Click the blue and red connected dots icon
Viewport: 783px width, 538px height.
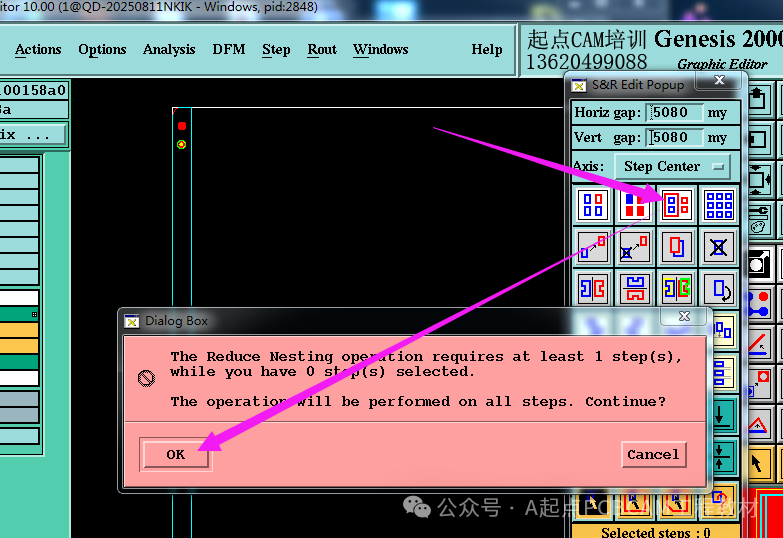click(761, 305)
